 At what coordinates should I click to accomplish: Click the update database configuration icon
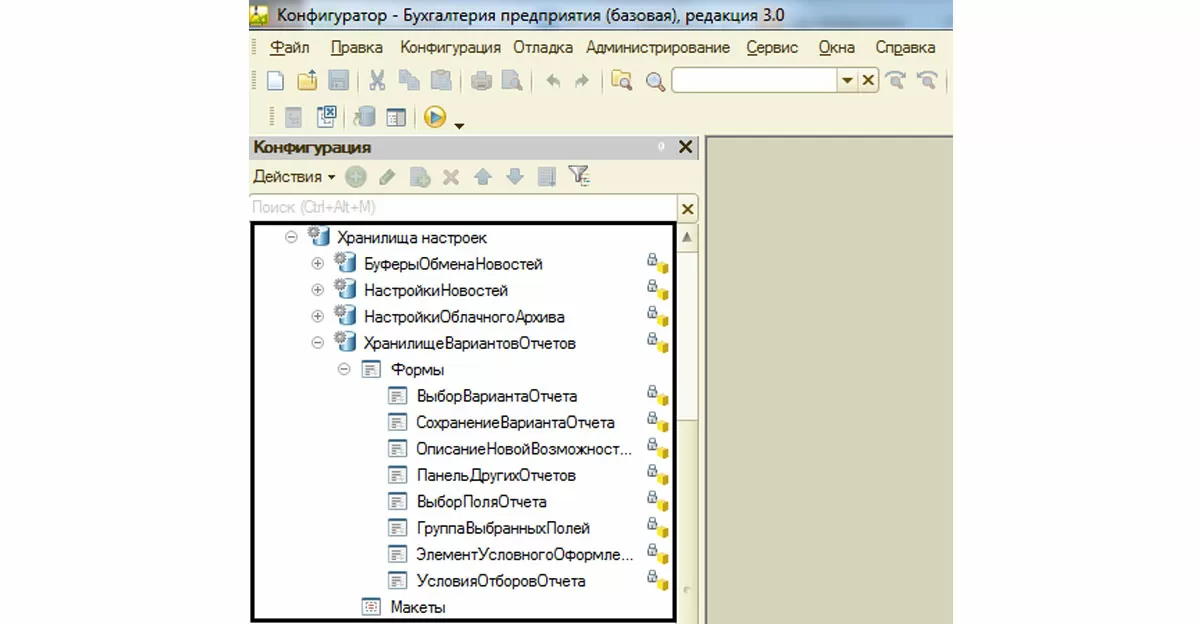[x=364, y=117]
